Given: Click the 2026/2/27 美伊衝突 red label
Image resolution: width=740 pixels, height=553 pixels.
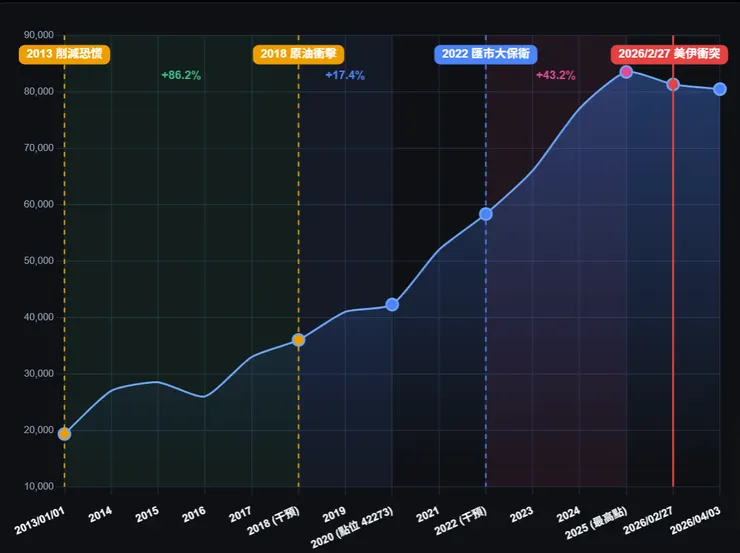Looking at the screenshot, I should tap(669, 54).
